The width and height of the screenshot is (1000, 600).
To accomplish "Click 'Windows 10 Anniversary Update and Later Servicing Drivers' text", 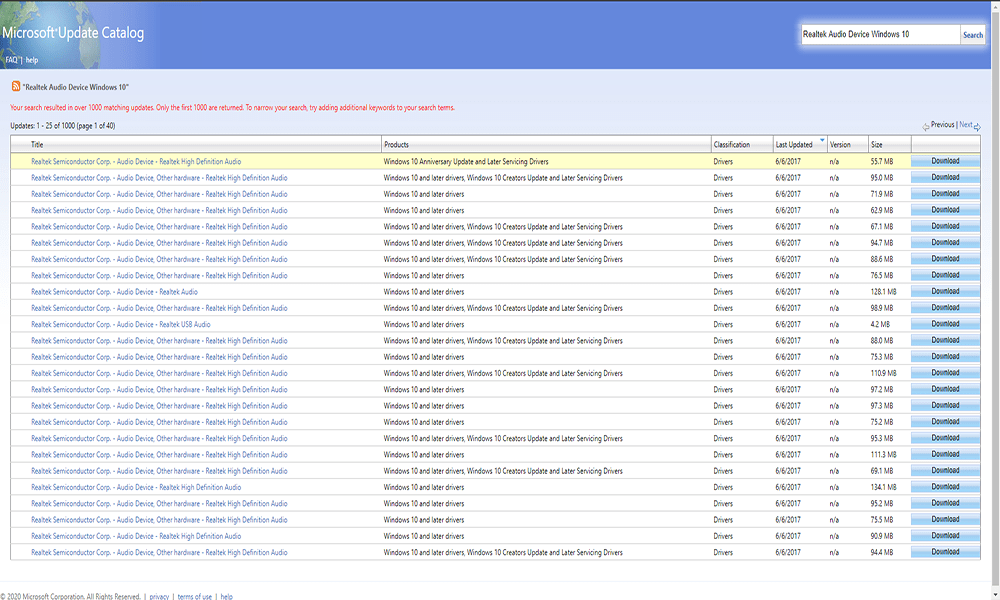I will [x=466, y=162].
